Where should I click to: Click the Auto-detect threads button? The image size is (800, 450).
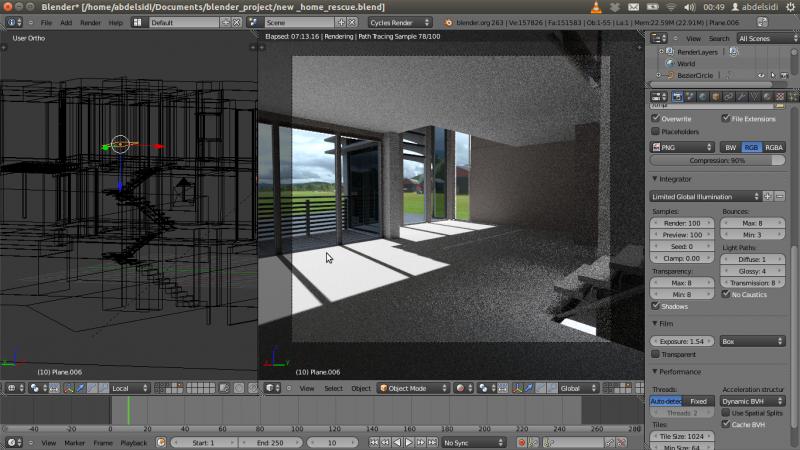(x=666, y=401)
